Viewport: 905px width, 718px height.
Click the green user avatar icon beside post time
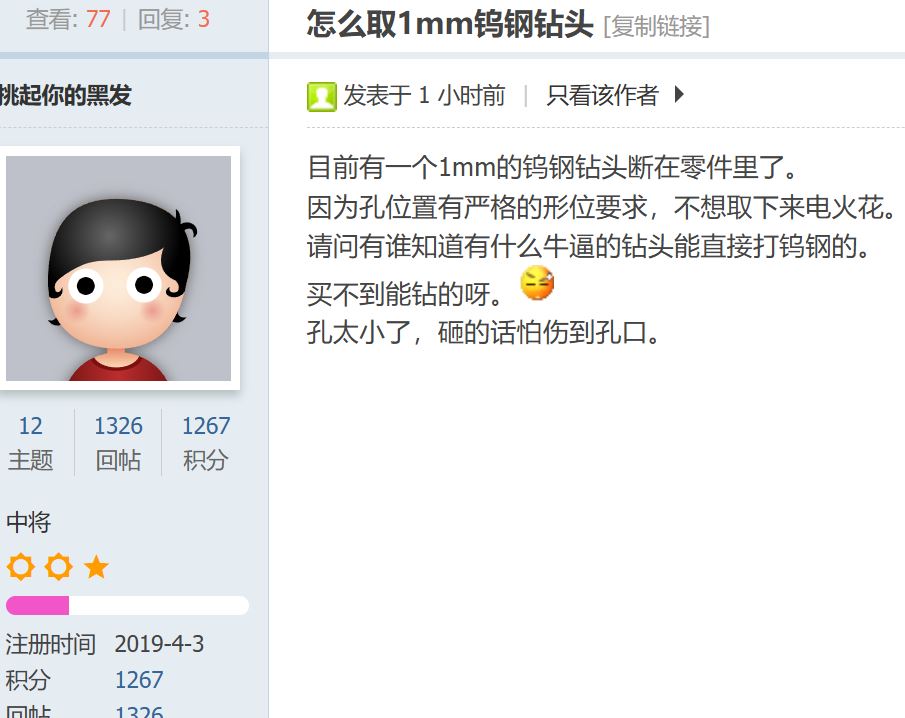pyautogui.click(x=321, y=96)
